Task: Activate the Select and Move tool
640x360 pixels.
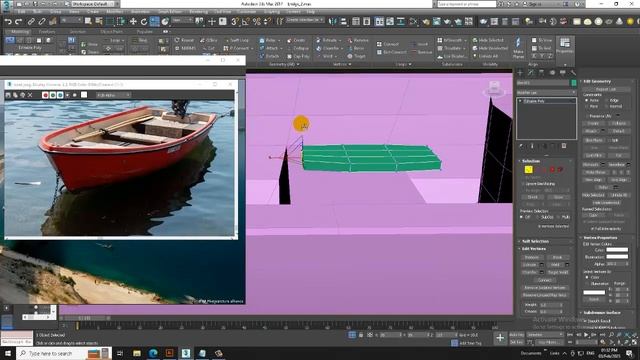Action: tap(133, 22)
